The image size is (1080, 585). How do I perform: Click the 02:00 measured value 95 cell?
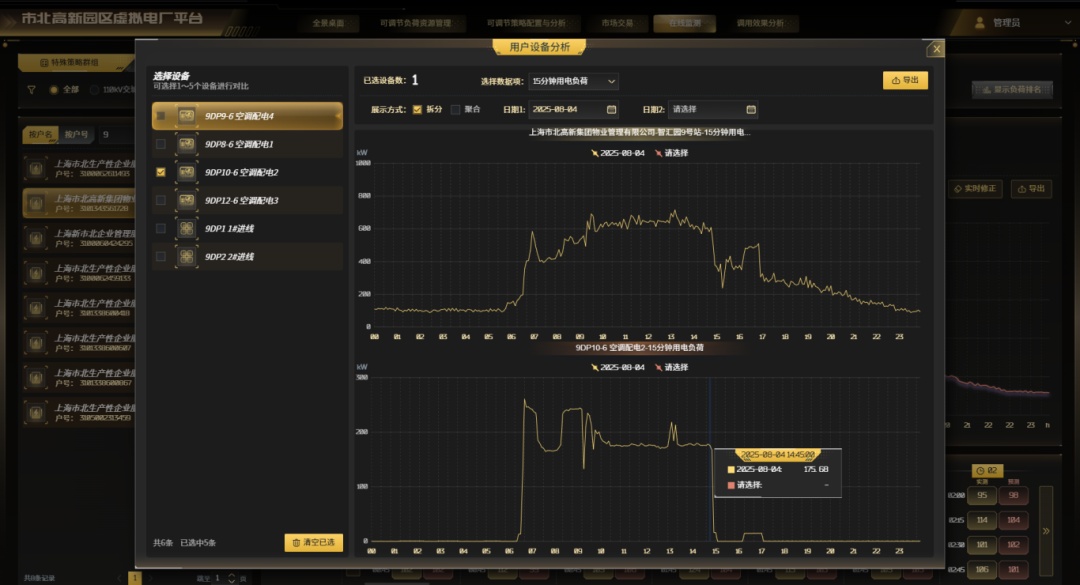click(982, 495)
